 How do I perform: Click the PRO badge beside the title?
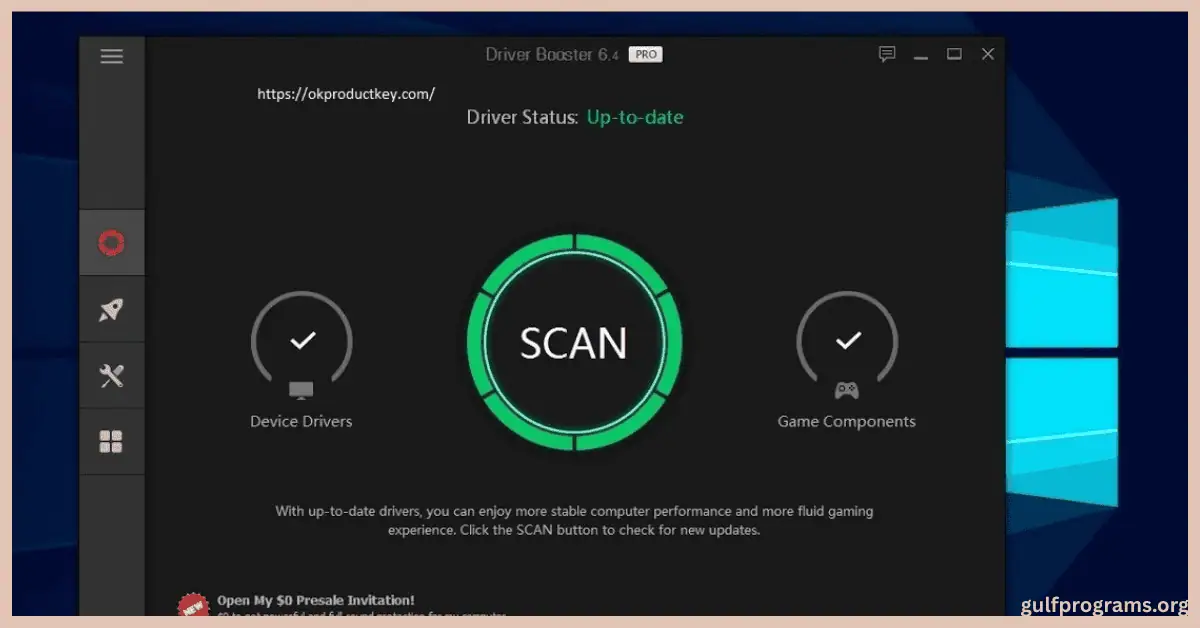(x=645, y=54)
